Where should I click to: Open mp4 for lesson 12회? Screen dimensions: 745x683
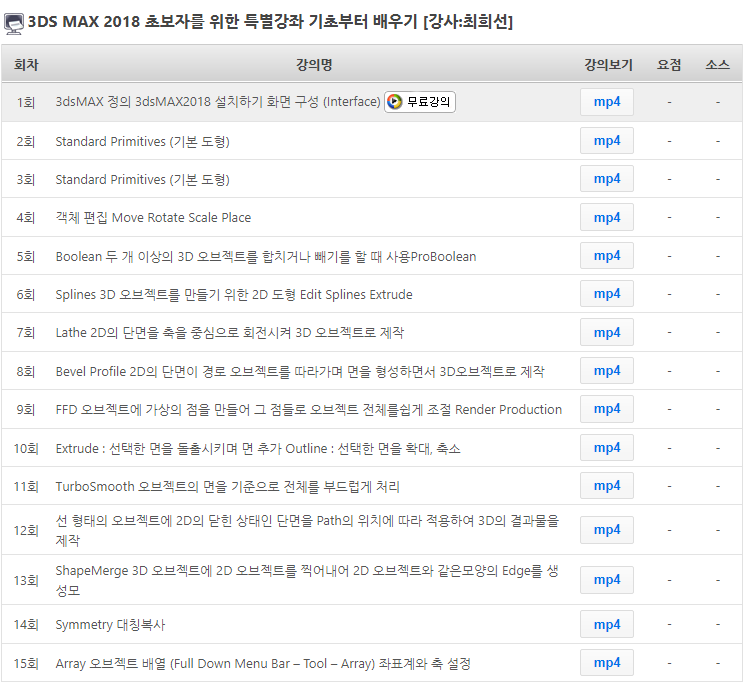click(607, 530)
